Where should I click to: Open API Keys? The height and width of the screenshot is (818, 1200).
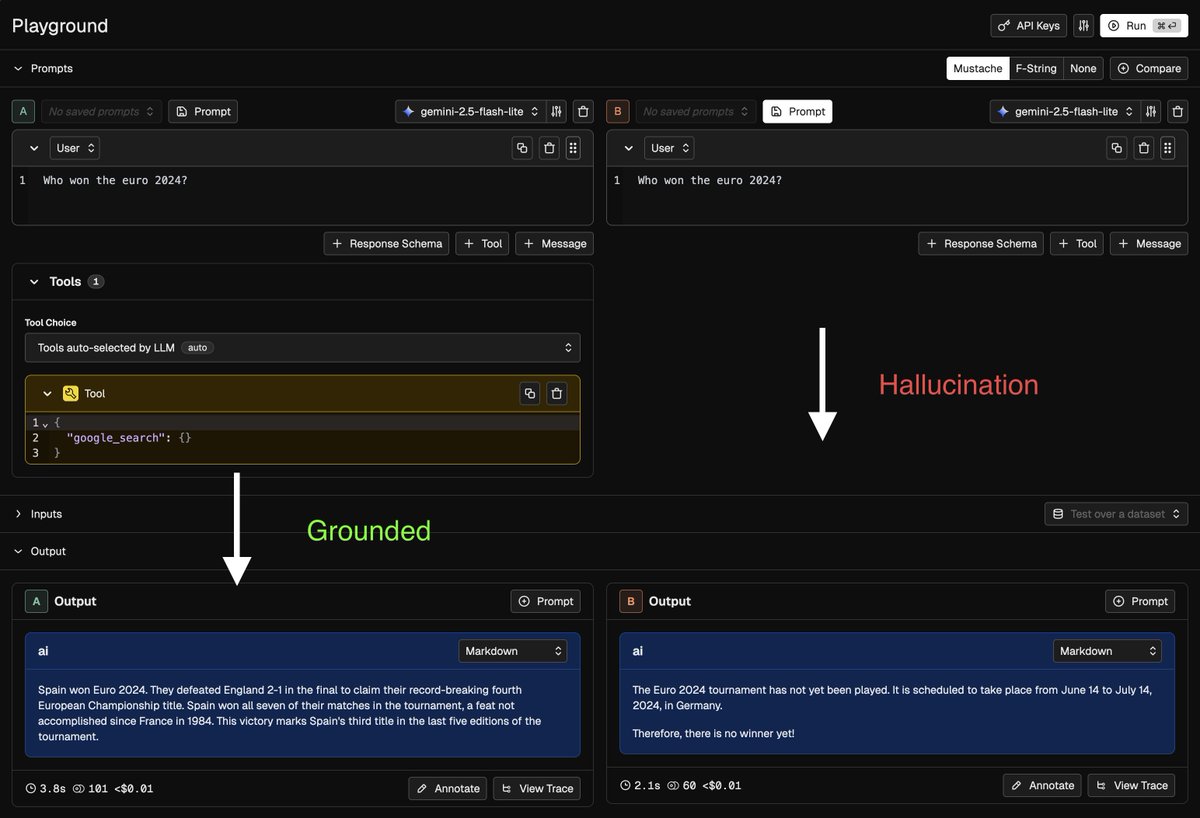[1028, 25]
